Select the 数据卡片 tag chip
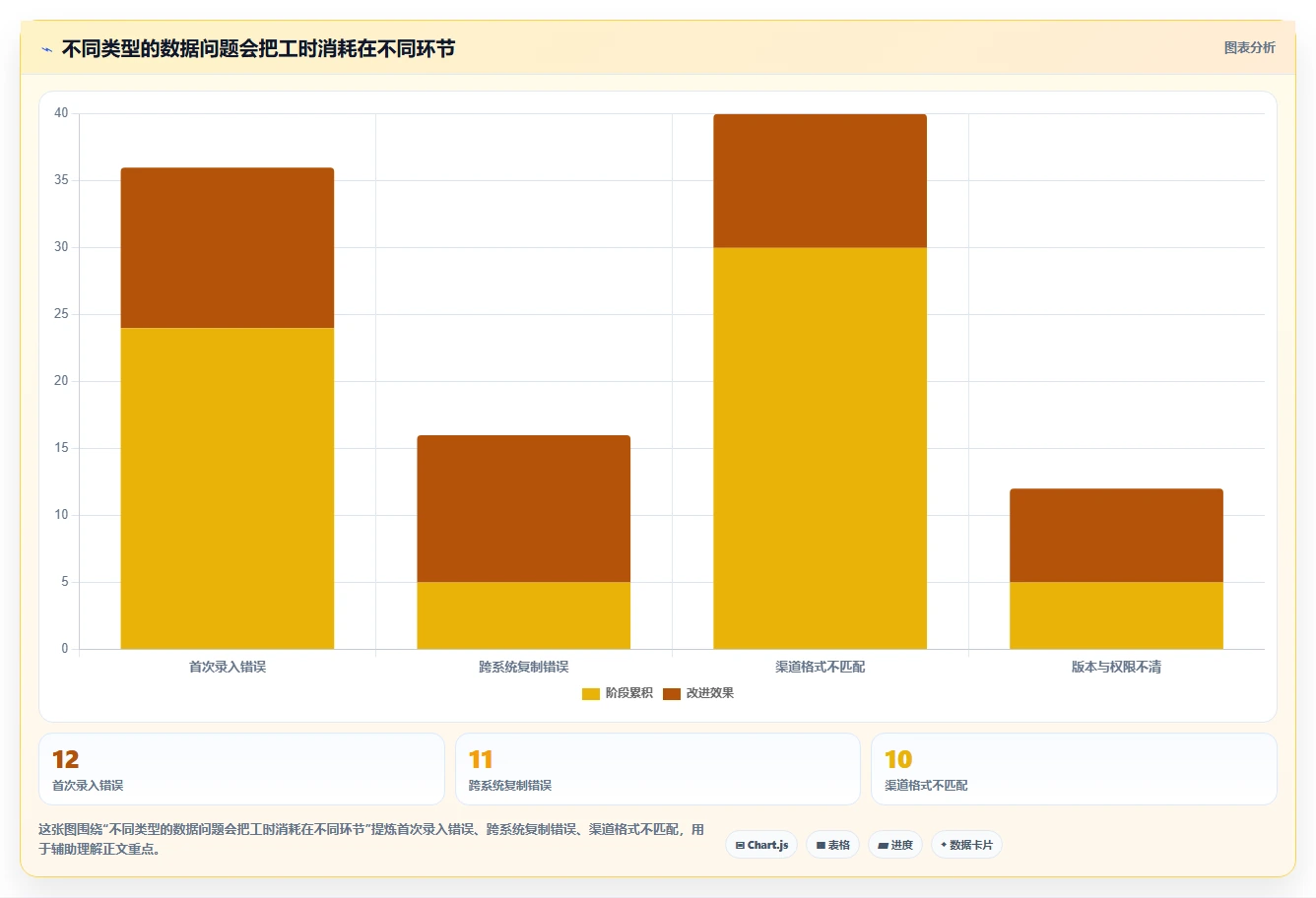 click(x=966, y=845)
